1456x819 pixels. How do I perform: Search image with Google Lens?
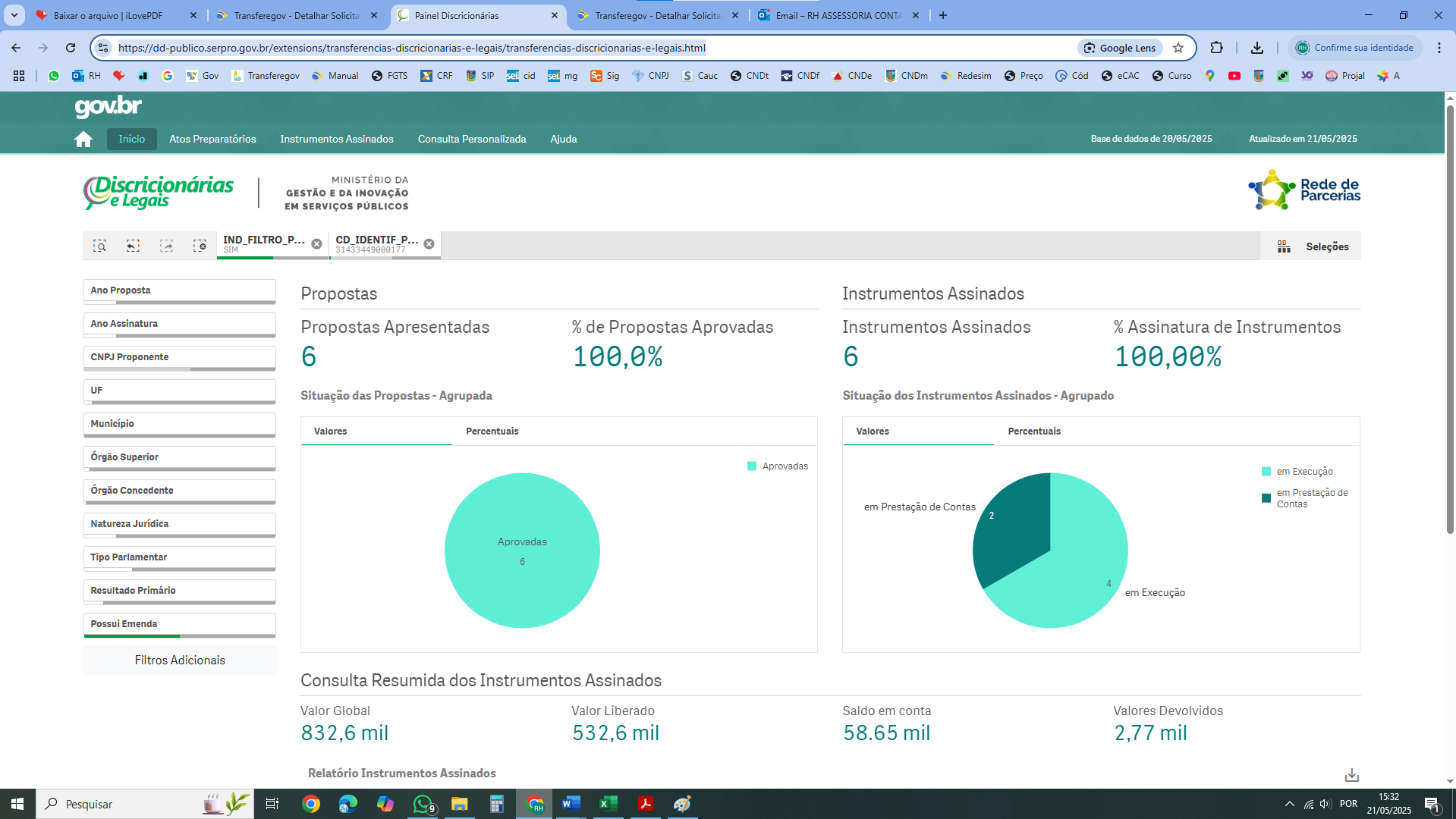click(1120, 48)
